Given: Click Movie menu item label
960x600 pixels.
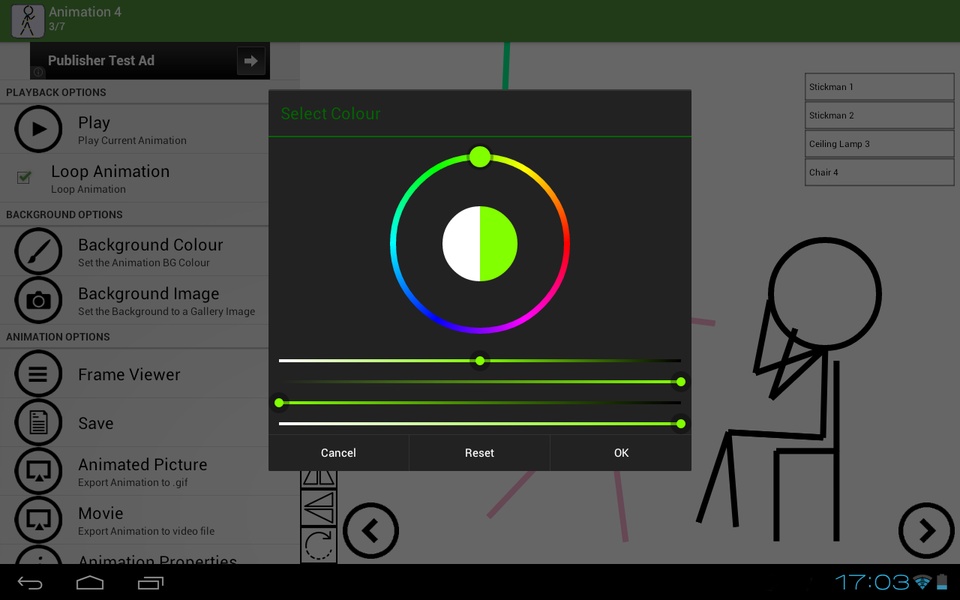Looking at the screenshot, I should [x=101, y=513].
